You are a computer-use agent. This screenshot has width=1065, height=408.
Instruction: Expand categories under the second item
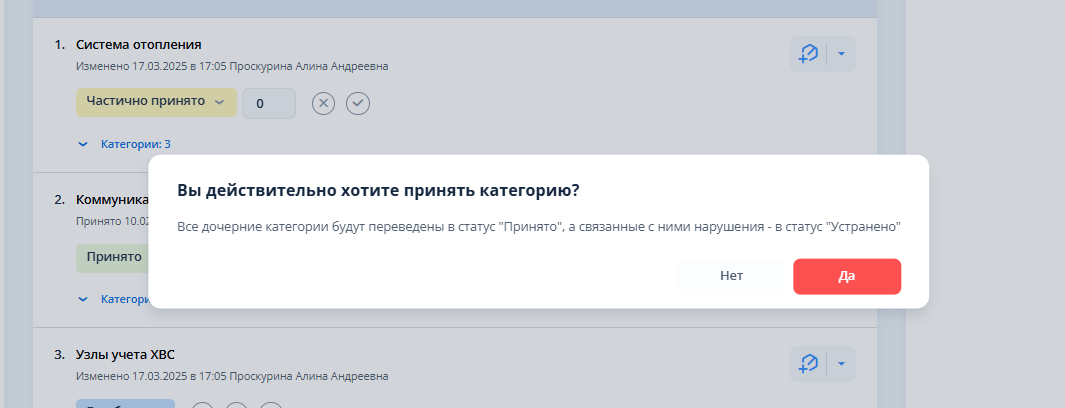pos(112,299)
